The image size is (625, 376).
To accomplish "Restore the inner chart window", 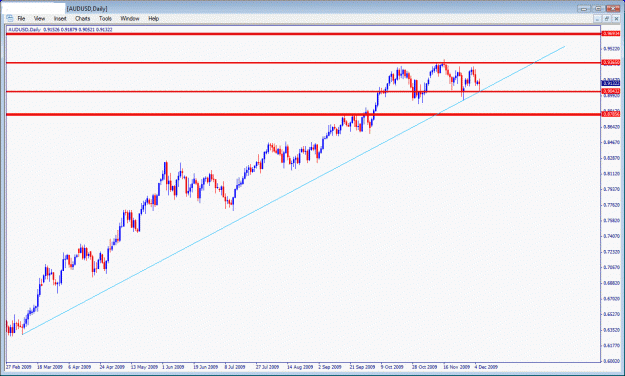I will coord(606,19).
